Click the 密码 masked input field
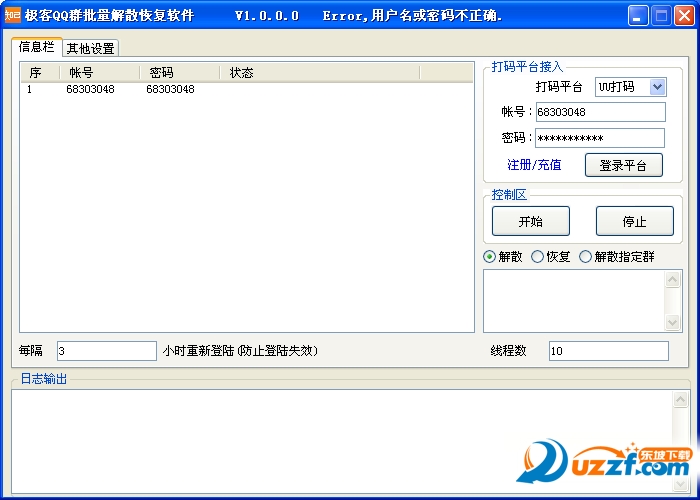 [x=600, y=138]
